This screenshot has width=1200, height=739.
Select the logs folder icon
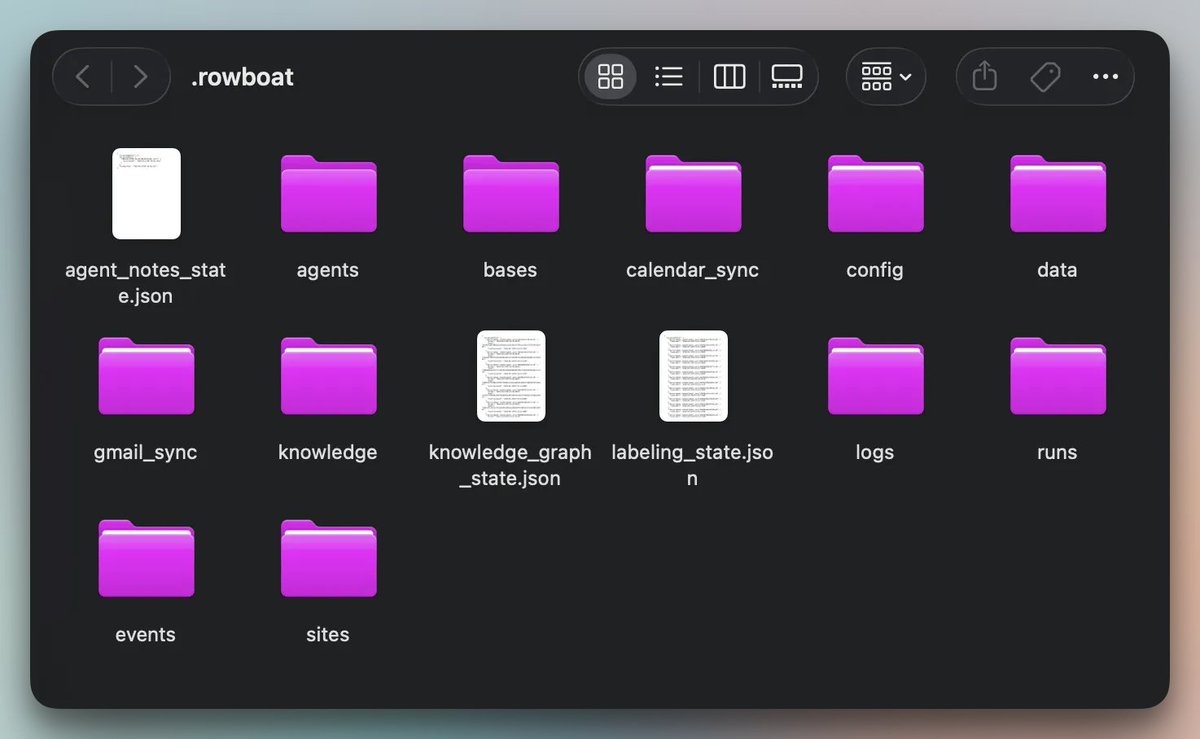[x=875, y=376]
